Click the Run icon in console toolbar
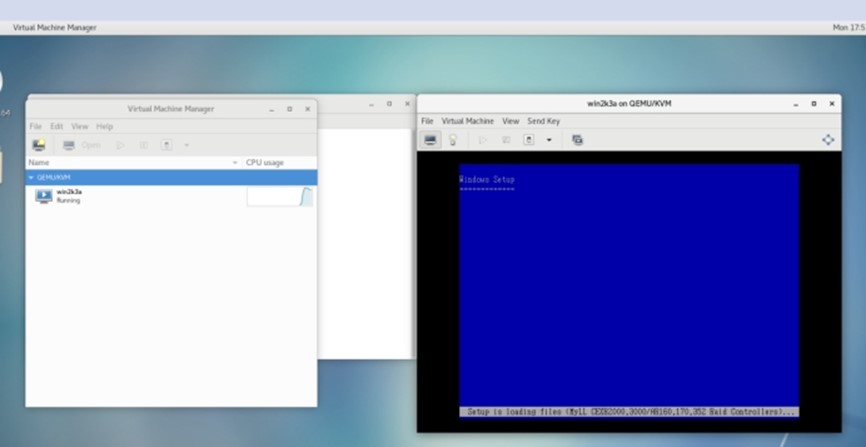This screenshot has width=866, height=447. (483, 140)
